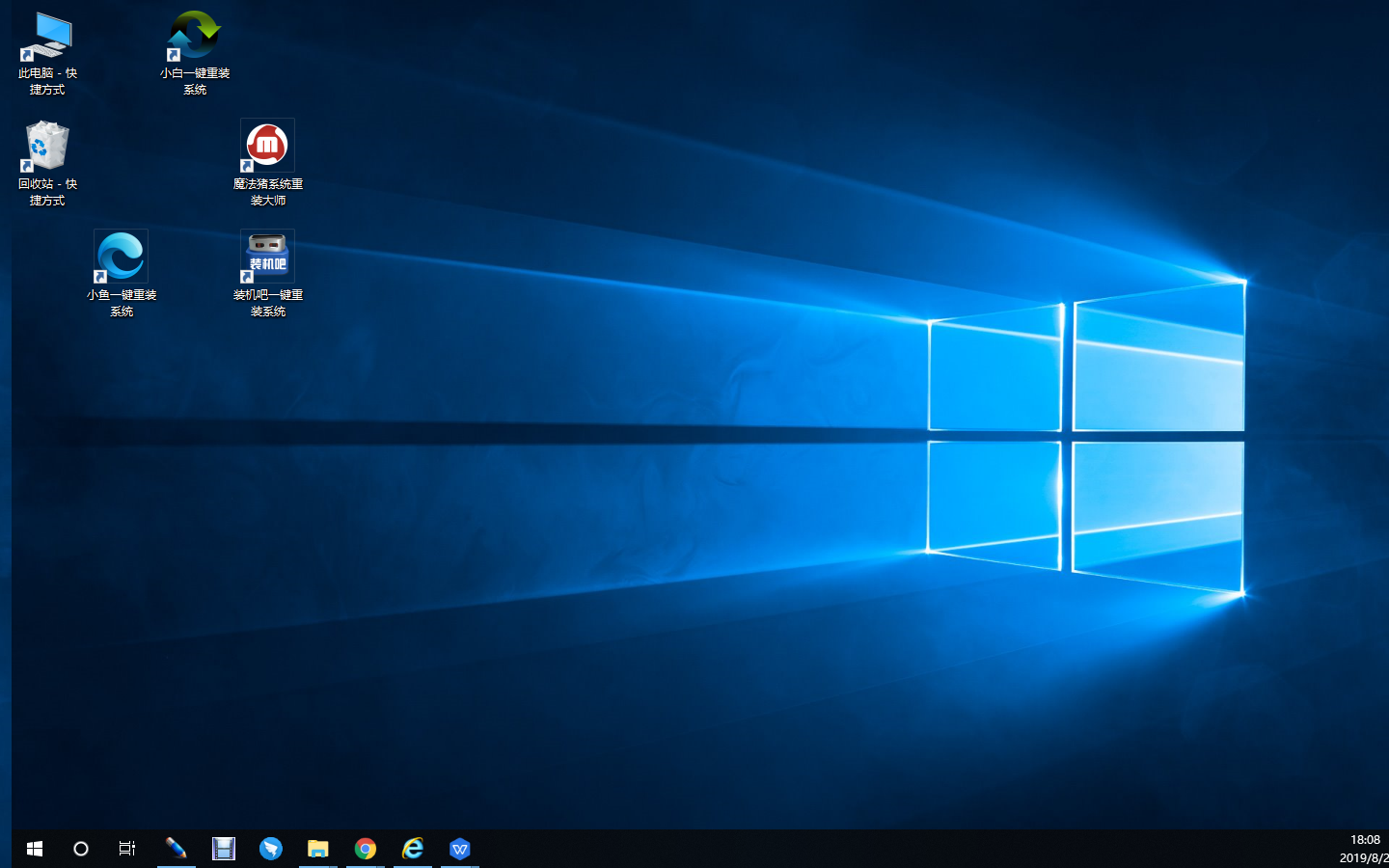This screenshot has width=1389, height=868.
Task: Select the 装机吧一键重装系统 USB icon
Action: click(x=267, y=258)
